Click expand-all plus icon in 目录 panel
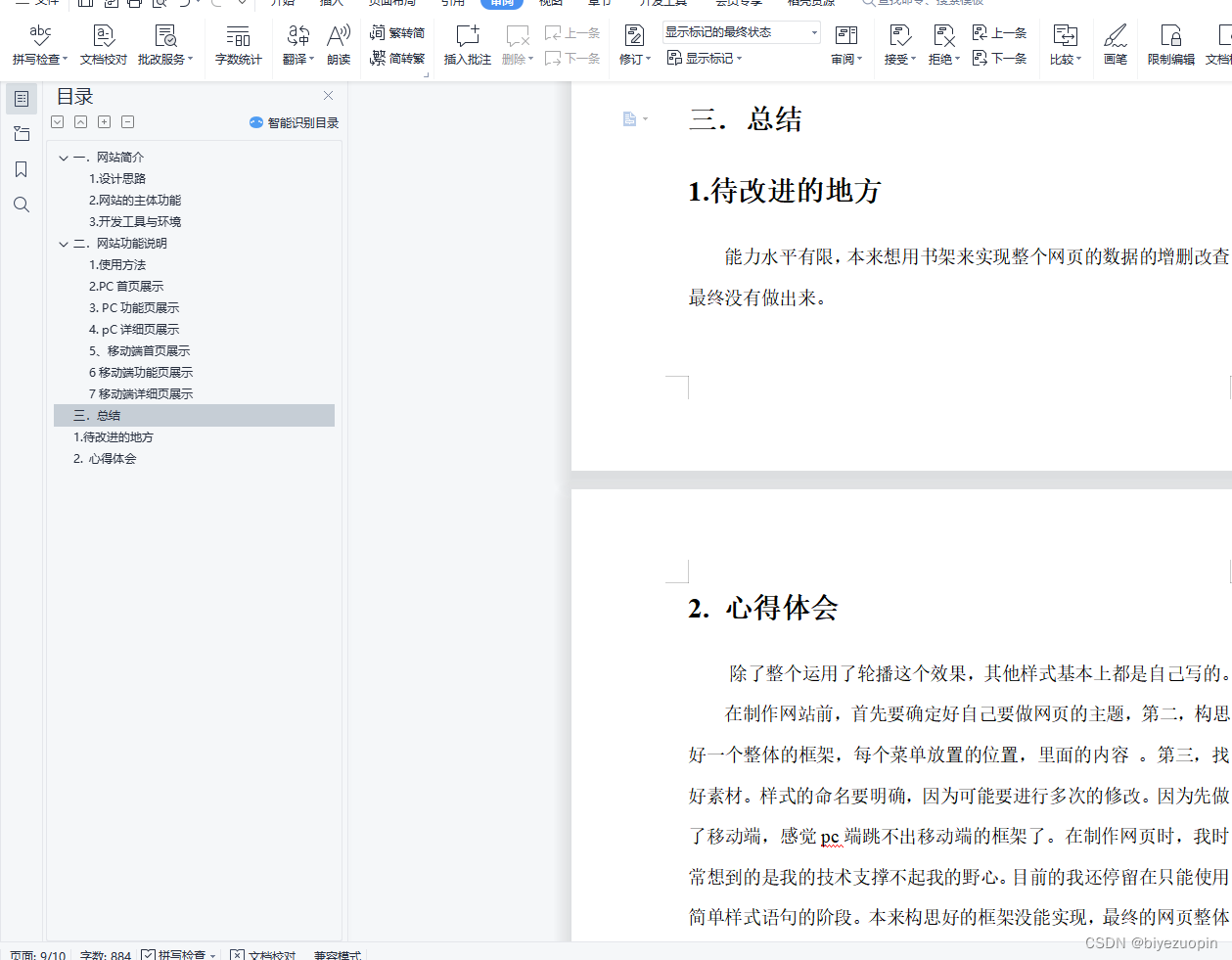The image size is (1232, 960). (105, 122)
